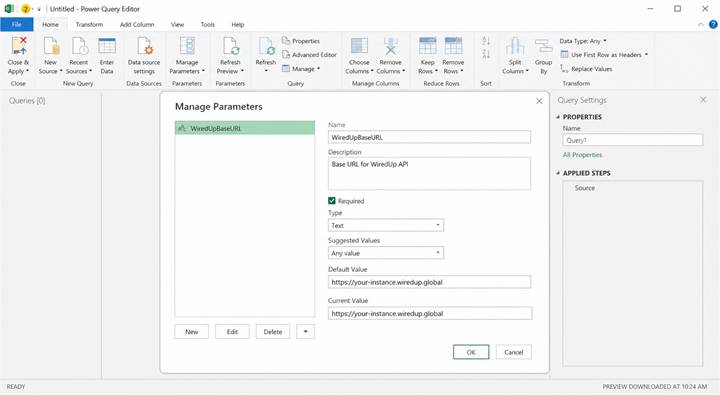Click the Close & Apply icon

[x=19, y=46]
